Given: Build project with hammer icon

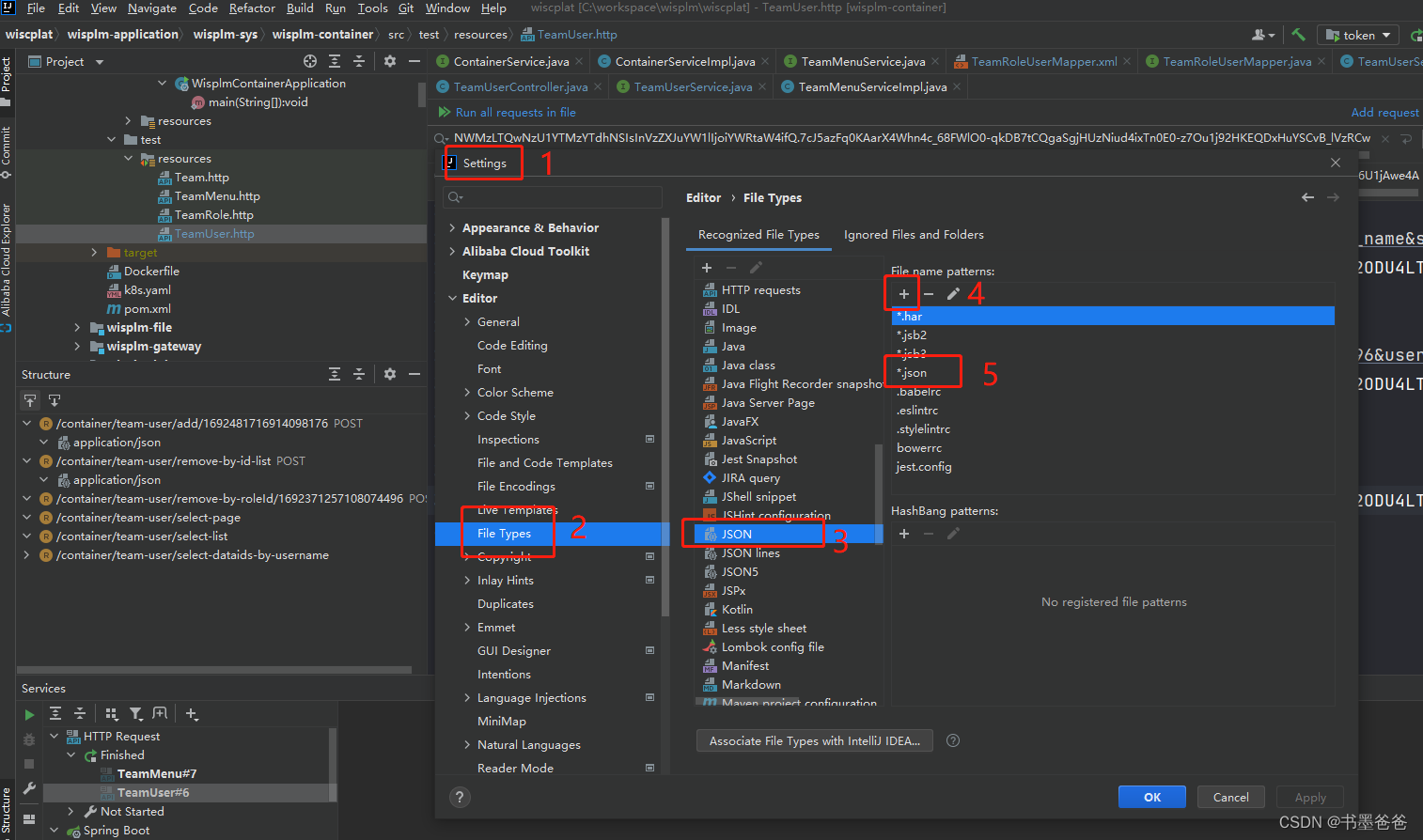Looking at the screenshot, I should [1298, 35].
